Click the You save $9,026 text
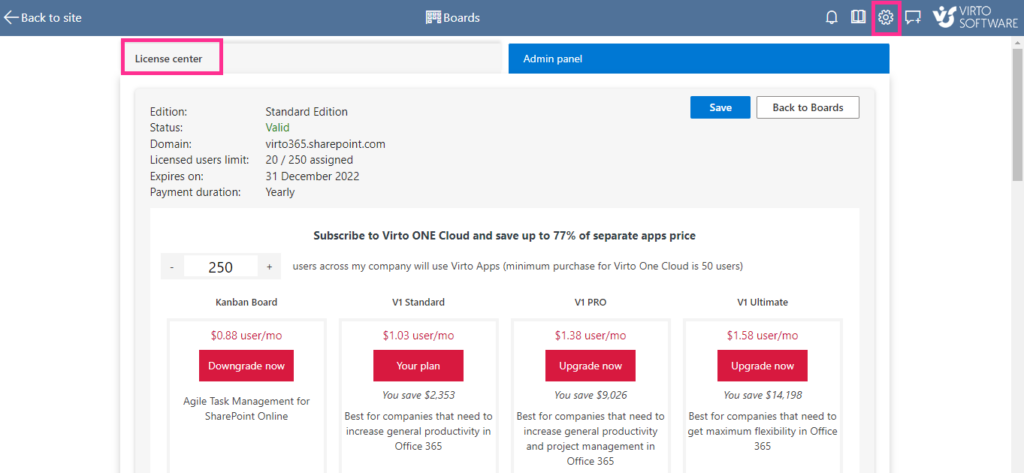 (x=590, y=395)
